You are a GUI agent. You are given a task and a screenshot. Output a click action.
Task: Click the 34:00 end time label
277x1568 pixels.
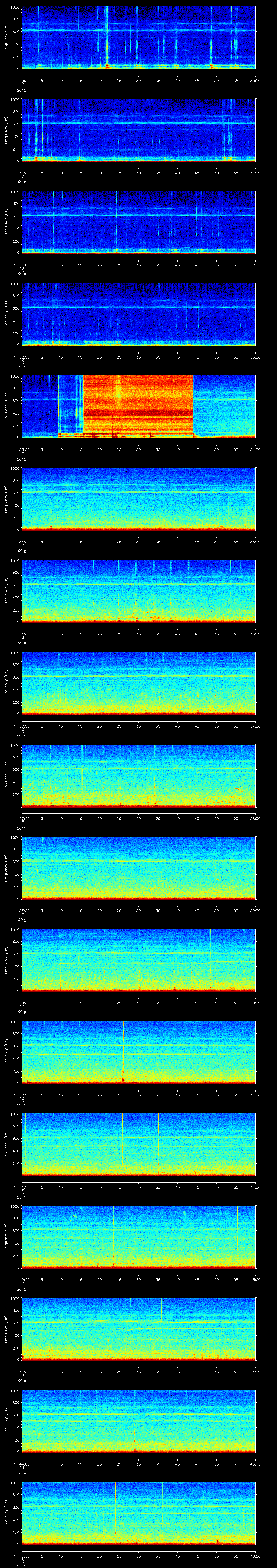tap(256, 449)
